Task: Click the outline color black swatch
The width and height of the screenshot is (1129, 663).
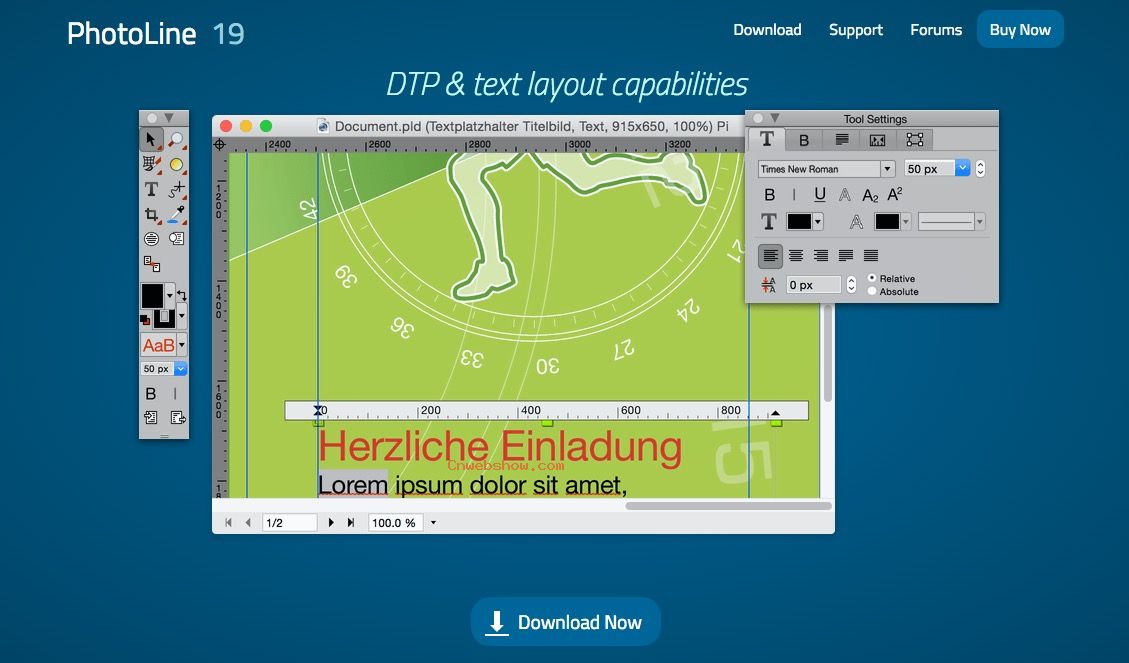Action: 886,222
